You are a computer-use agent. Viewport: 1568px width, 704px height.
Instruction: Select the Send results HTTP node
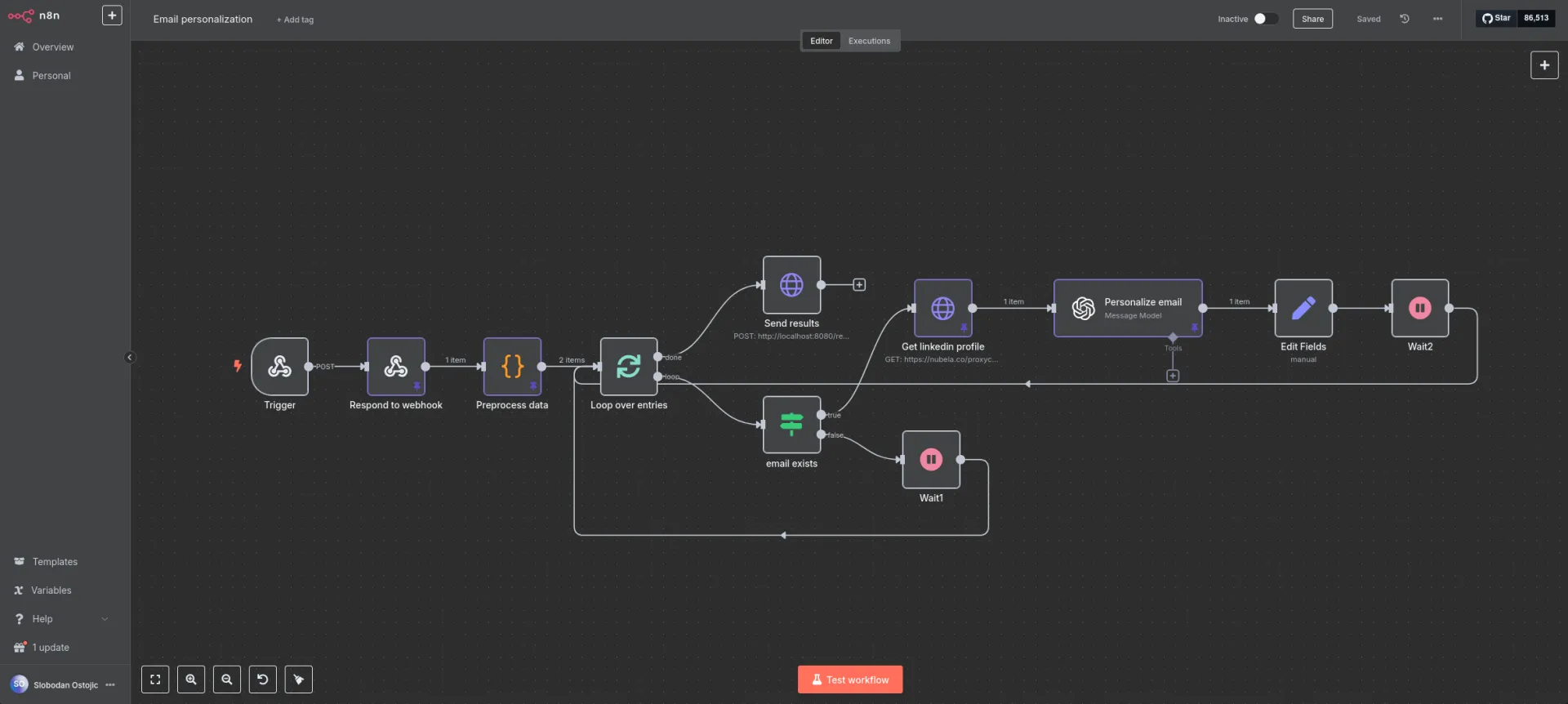tap(791, 285)
